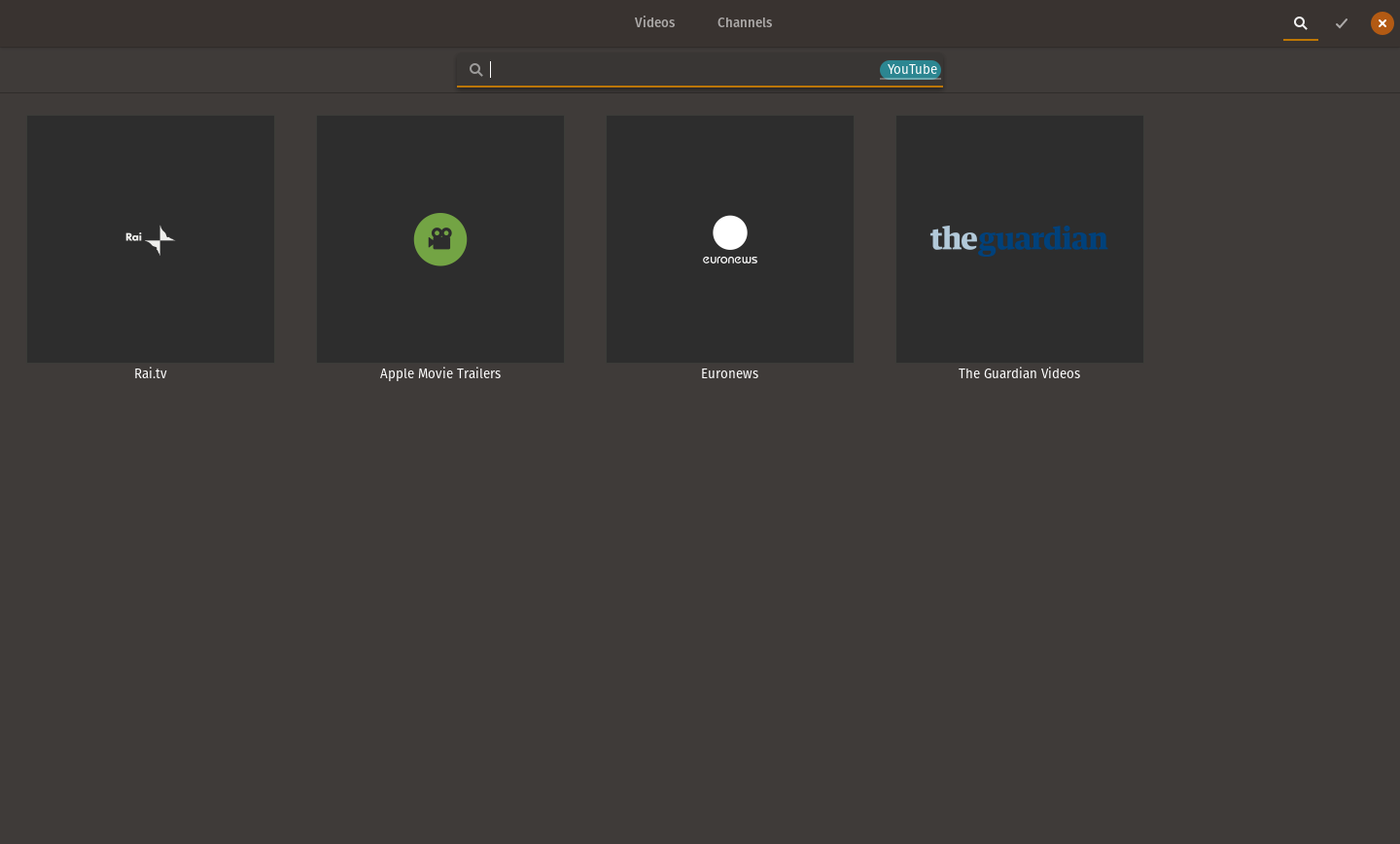Click the checkmark selection mode button

pos(1342,23)
